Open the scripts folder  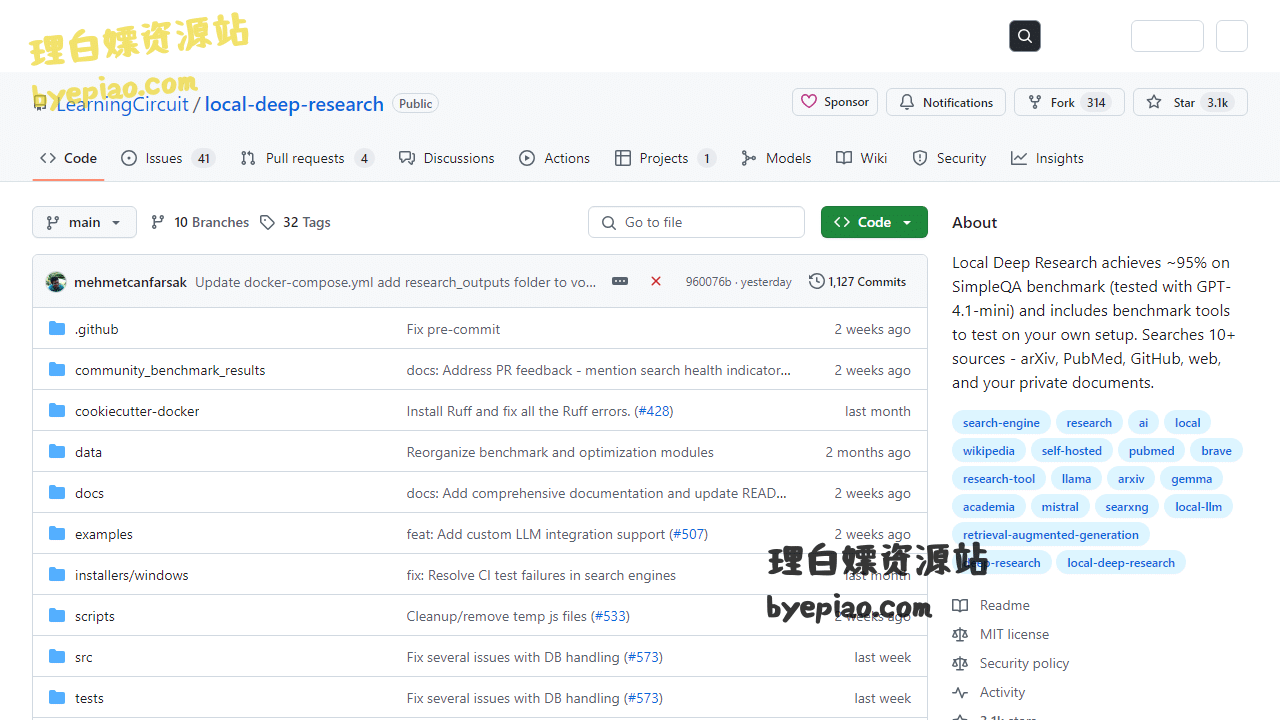click(x=95, y=616)
